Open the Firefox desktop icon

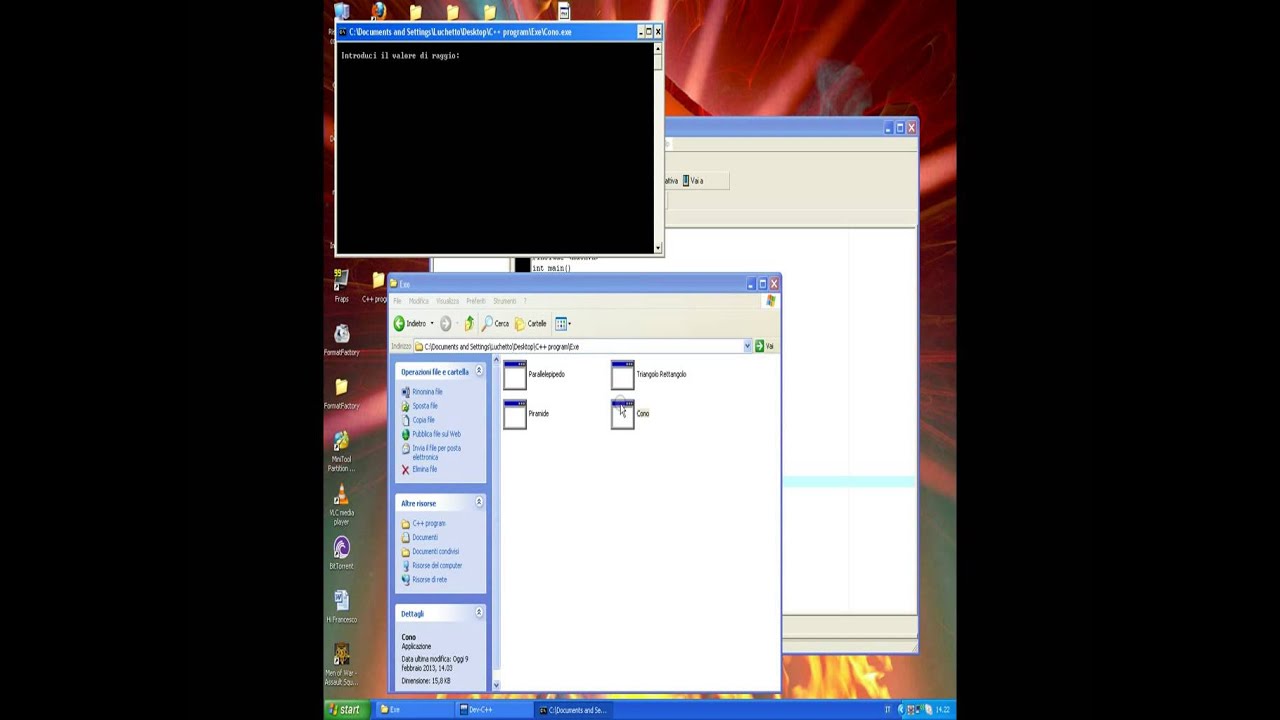tap(378, 12)
